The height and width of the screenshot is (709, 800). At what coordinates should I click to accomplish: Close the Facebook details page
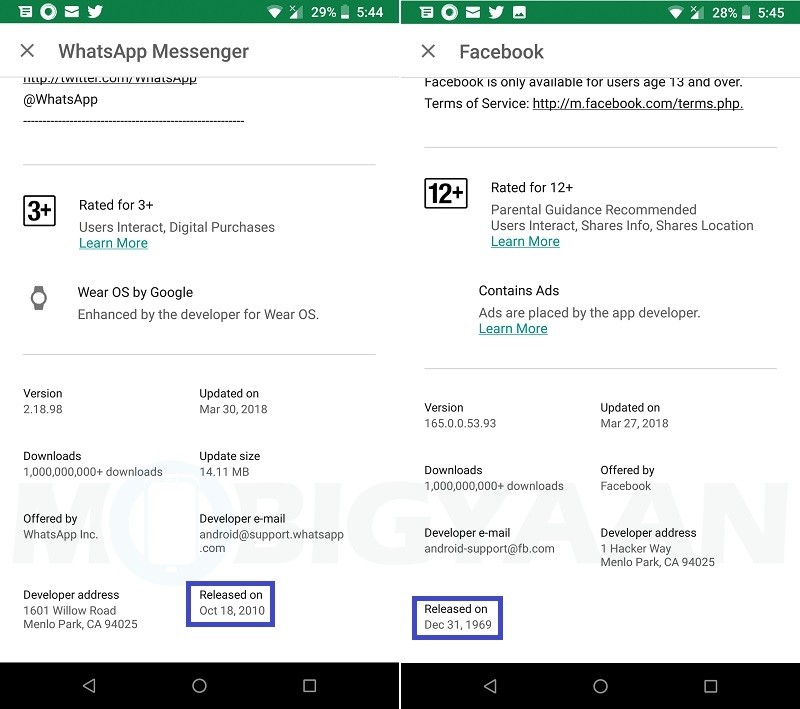[x=429, y=51]
